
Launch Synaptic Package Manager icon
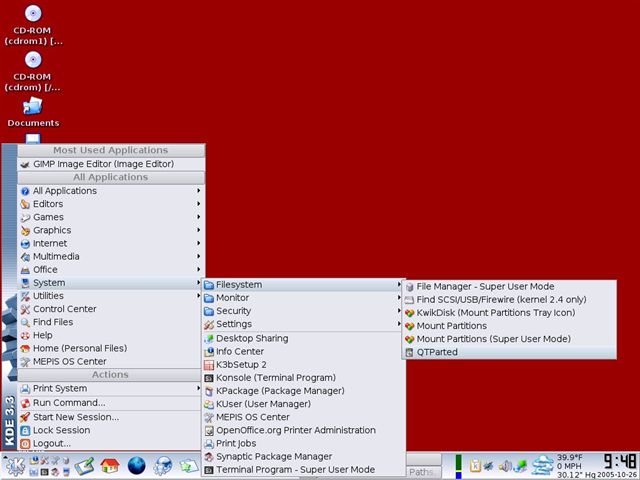click(x=209, y=457)
